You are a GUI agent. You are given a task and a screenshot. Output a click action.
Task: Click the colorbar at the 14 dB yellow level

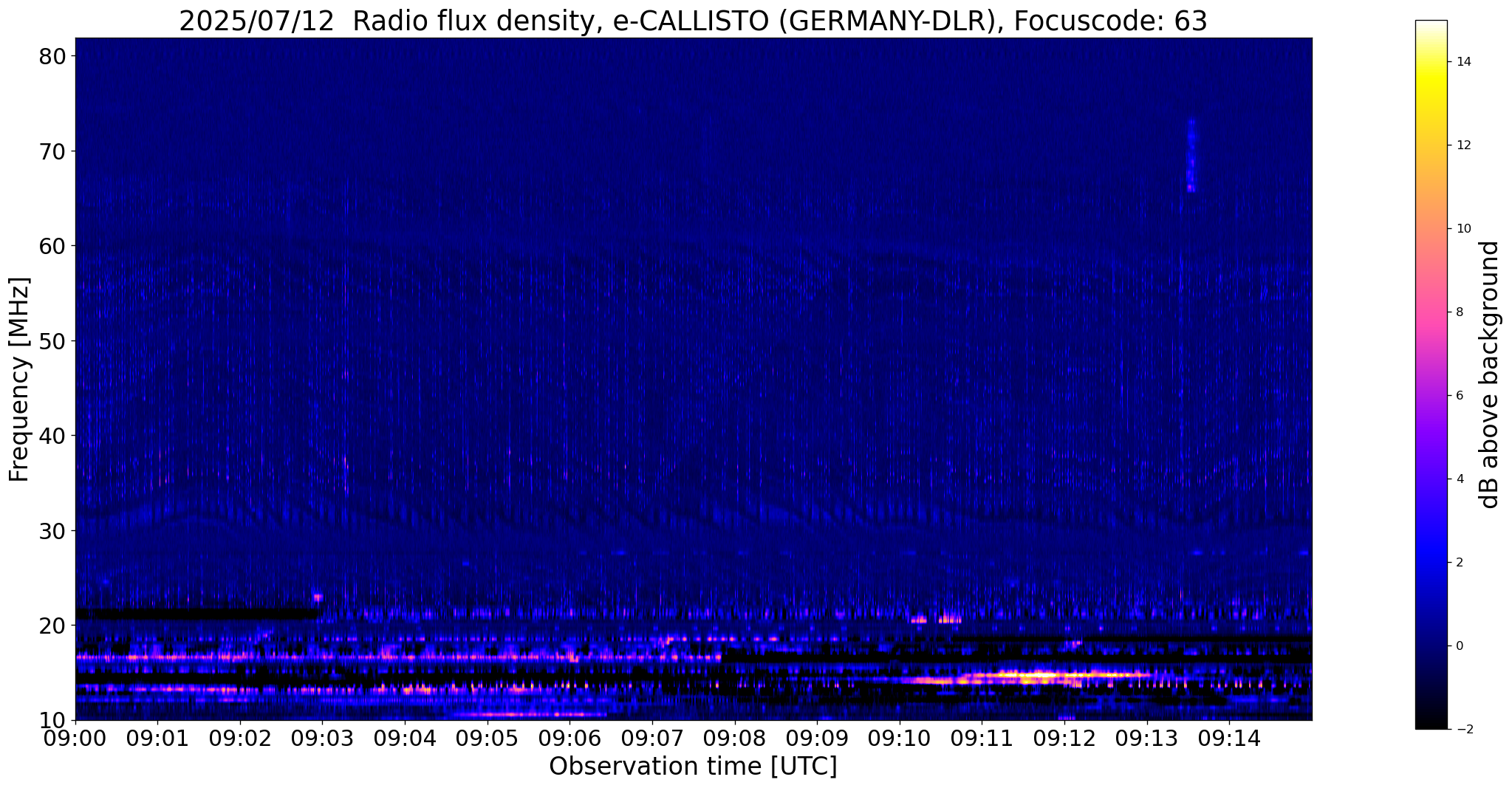(x=1431, y=61)
